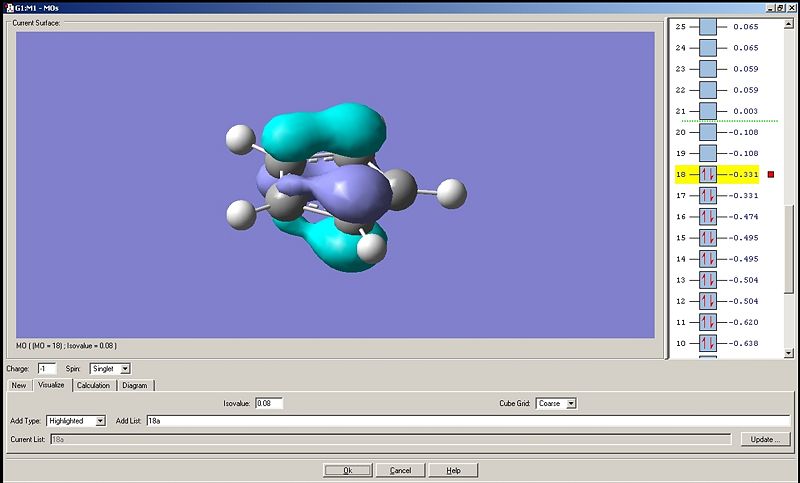The image size is (800, 483).
Task: Select orbital 17 electron pair box
Action: pos(708,195)
